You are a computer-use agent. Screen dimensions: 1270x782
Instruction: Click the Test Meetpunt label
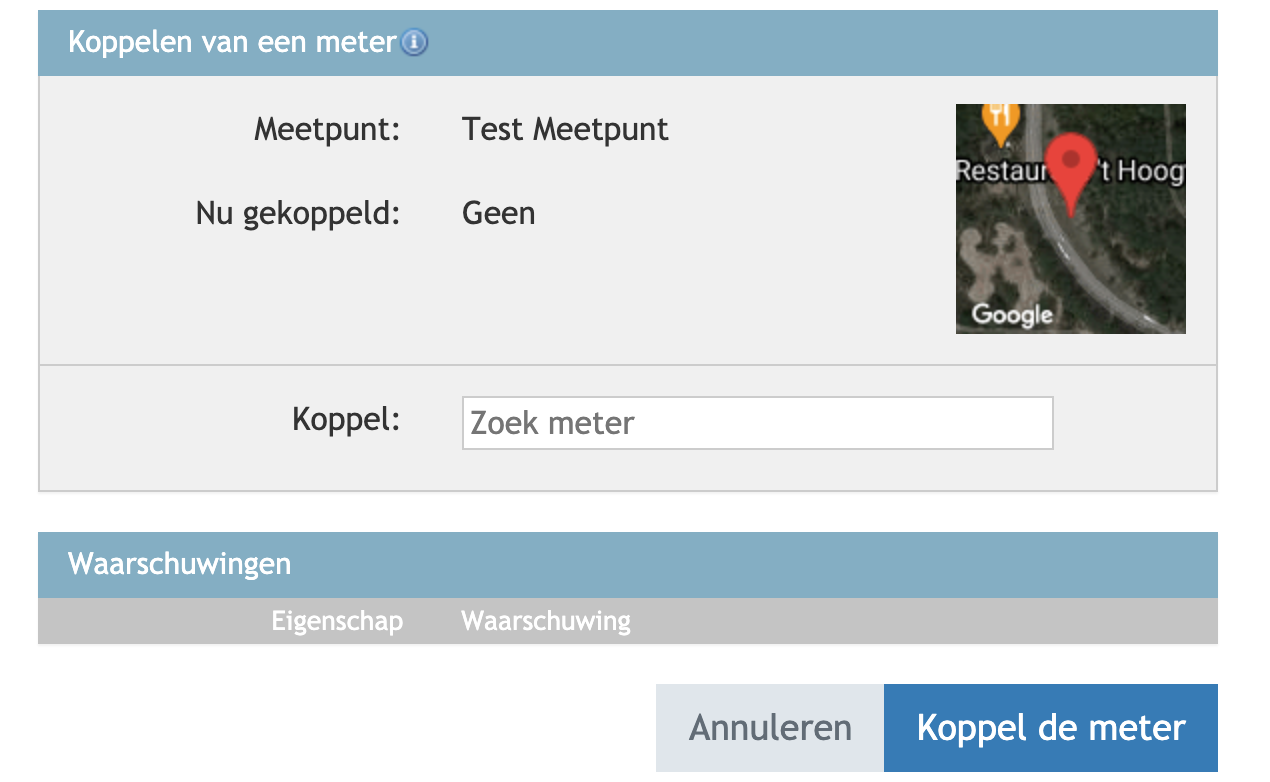coord(565,129)
